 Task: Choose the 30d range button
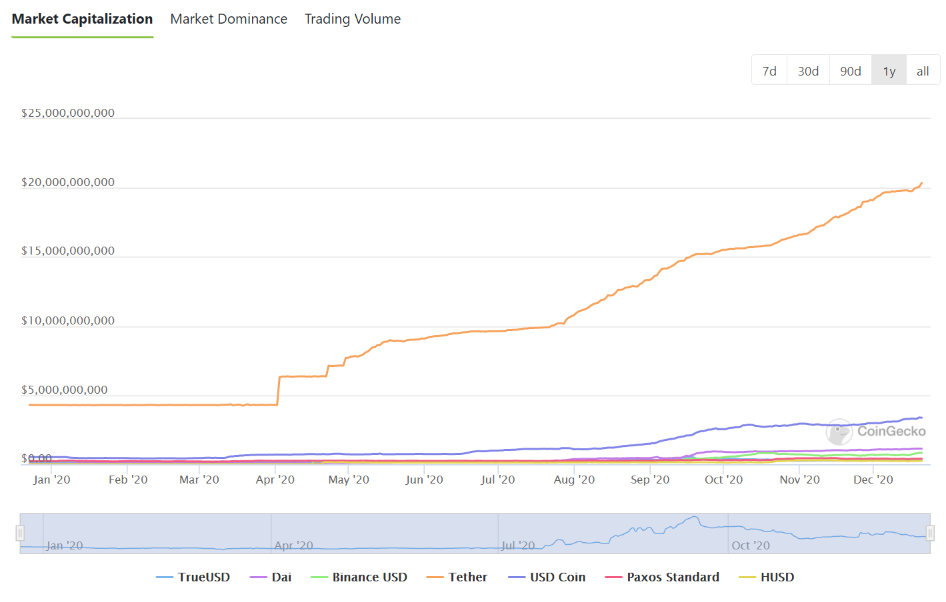pos(808,71)
